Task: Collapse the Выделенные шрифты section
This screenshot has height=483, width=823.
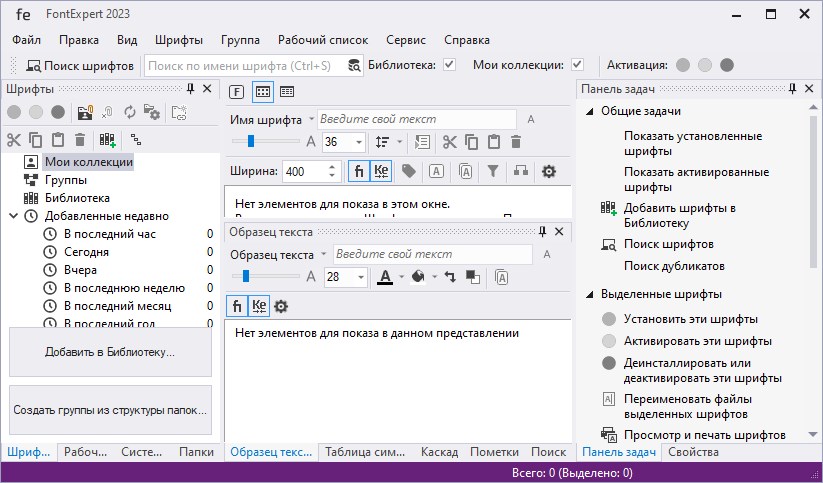Action: click(x=590, y=294)
